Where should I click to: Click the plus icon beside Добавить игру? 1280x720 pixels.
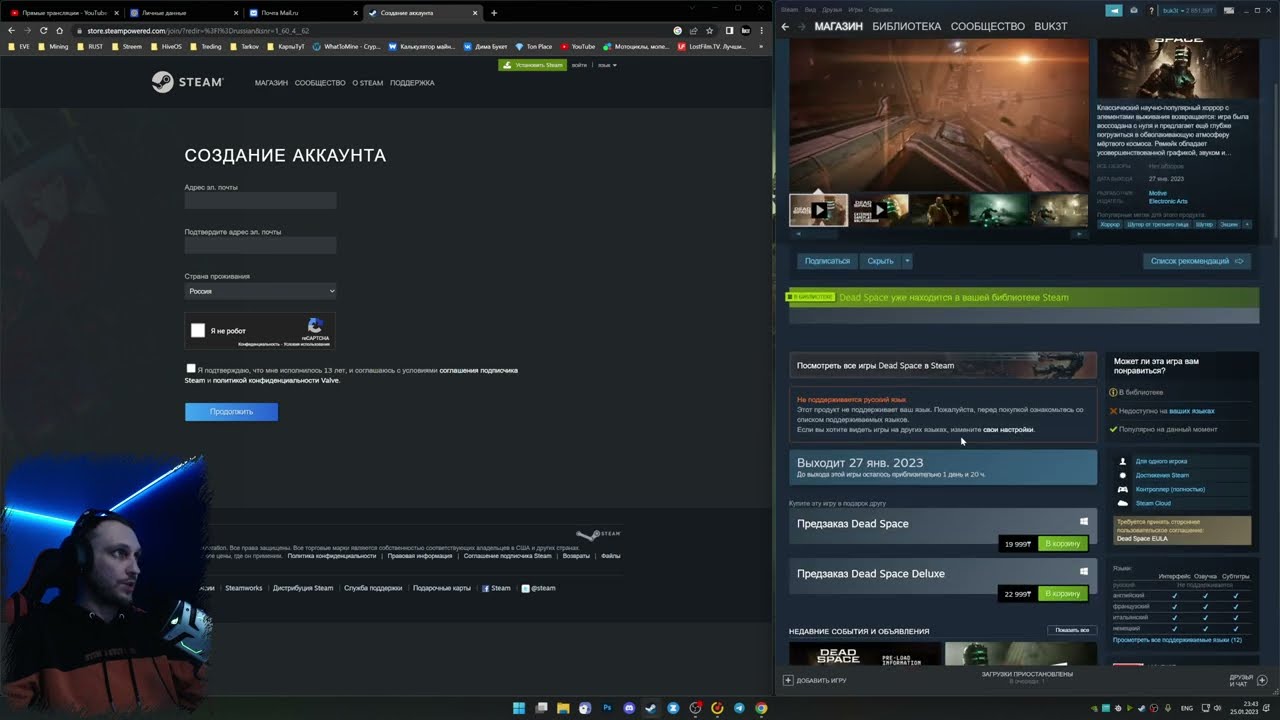pyautogui.click(x=788, y=680)
